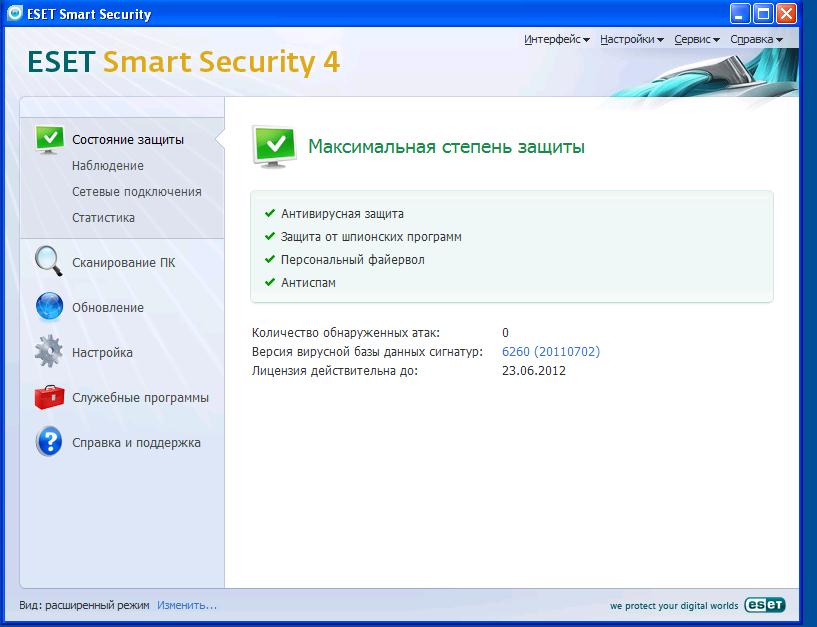Screen dimensions: 817x627
Task: Open the Настройка section label
Action: pyautogui.click(x=102, y=353)
